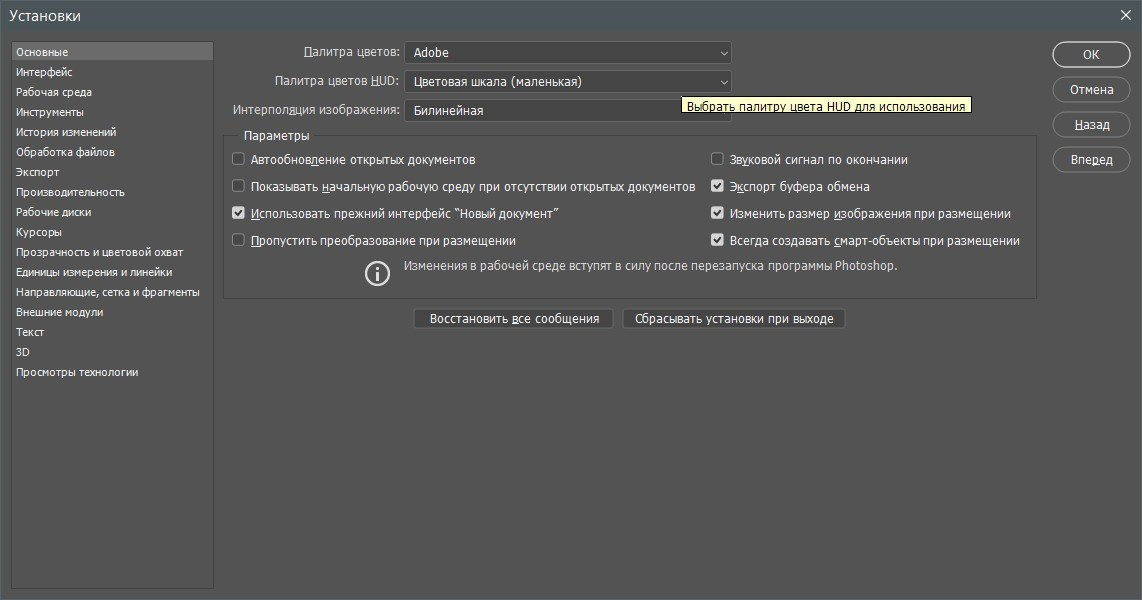
Task: Disable Использовать прежний интерфейс "Новый документ"
Action: click(238, 213)
